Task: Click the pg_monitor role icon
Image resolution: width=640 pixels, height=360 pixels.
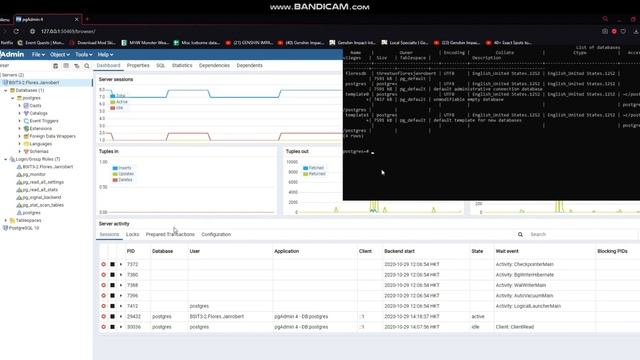Action: [x=19, y=174]
